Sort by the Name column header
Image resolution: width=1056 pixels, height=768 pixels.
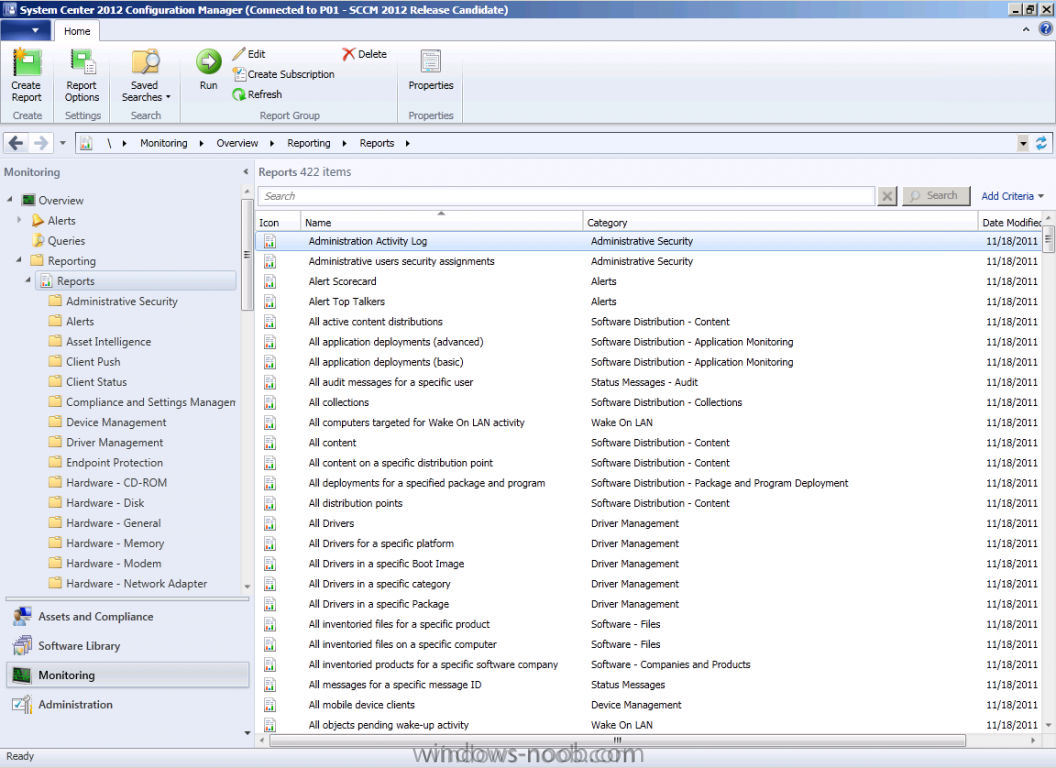pos(441,222)
